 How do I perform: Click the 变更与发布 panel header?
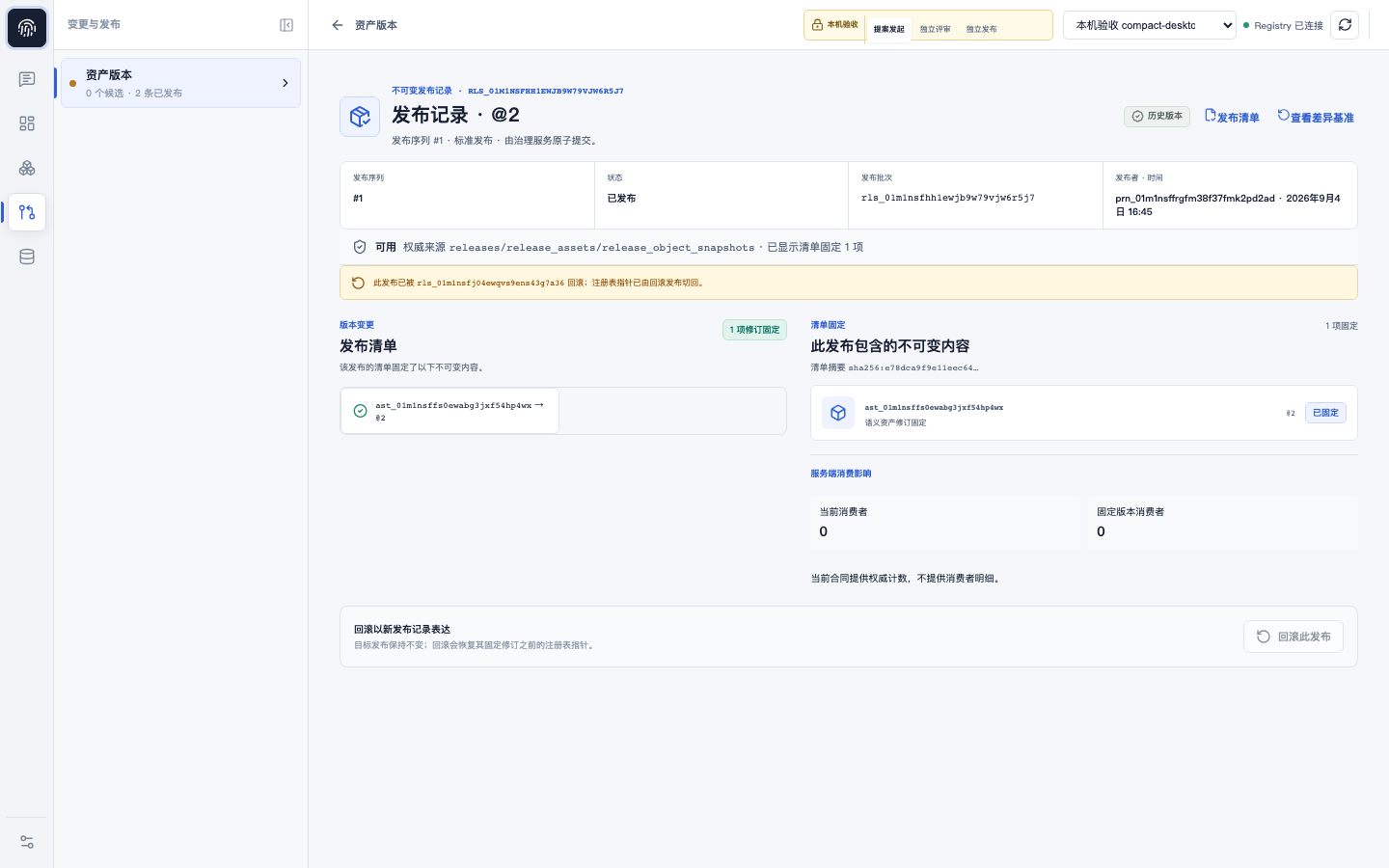pyautogui.click(x=94, y=24)
